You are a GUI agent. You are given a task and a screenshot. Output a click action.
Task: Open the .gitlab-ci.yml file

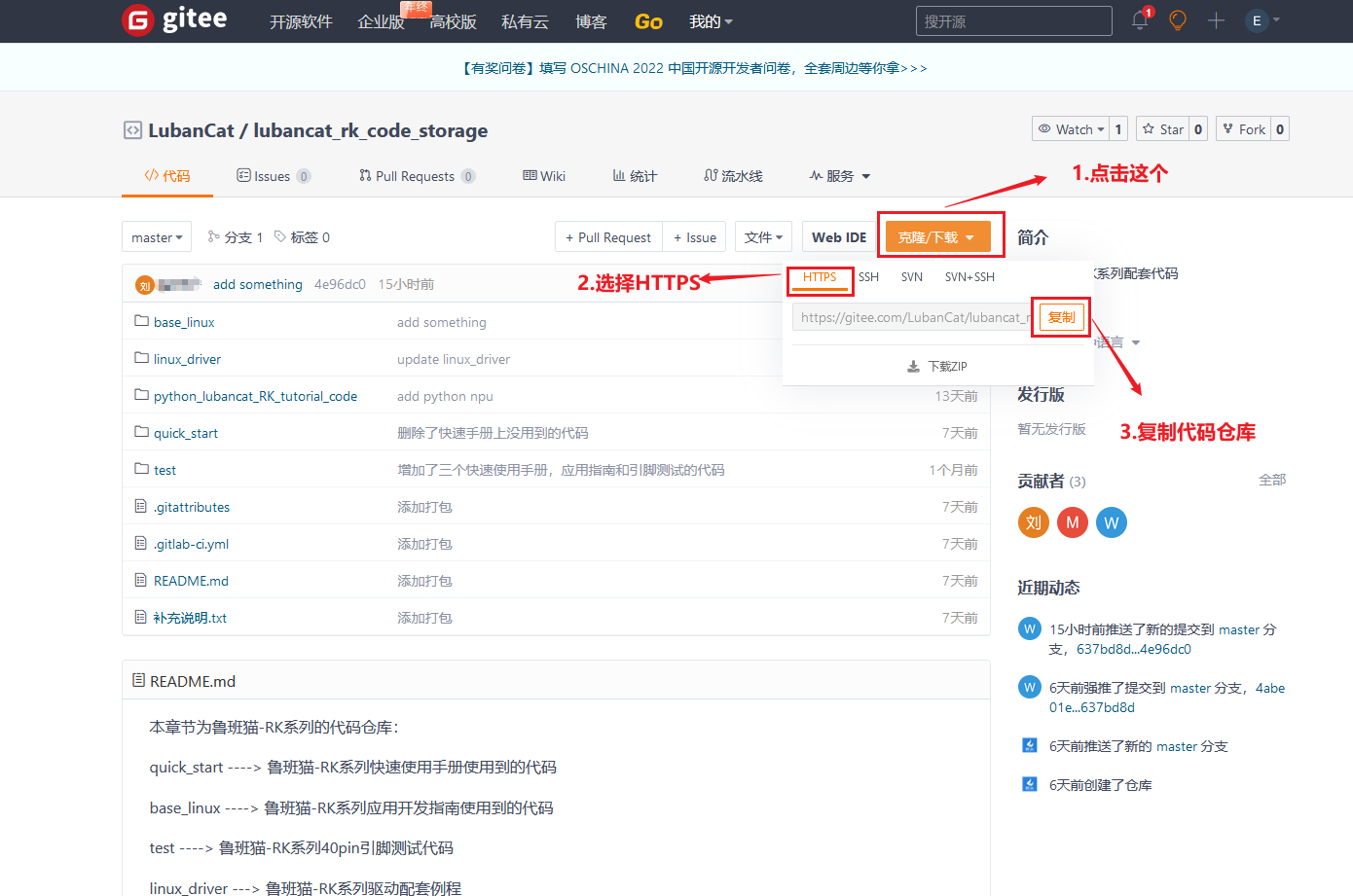coord(191,544)
